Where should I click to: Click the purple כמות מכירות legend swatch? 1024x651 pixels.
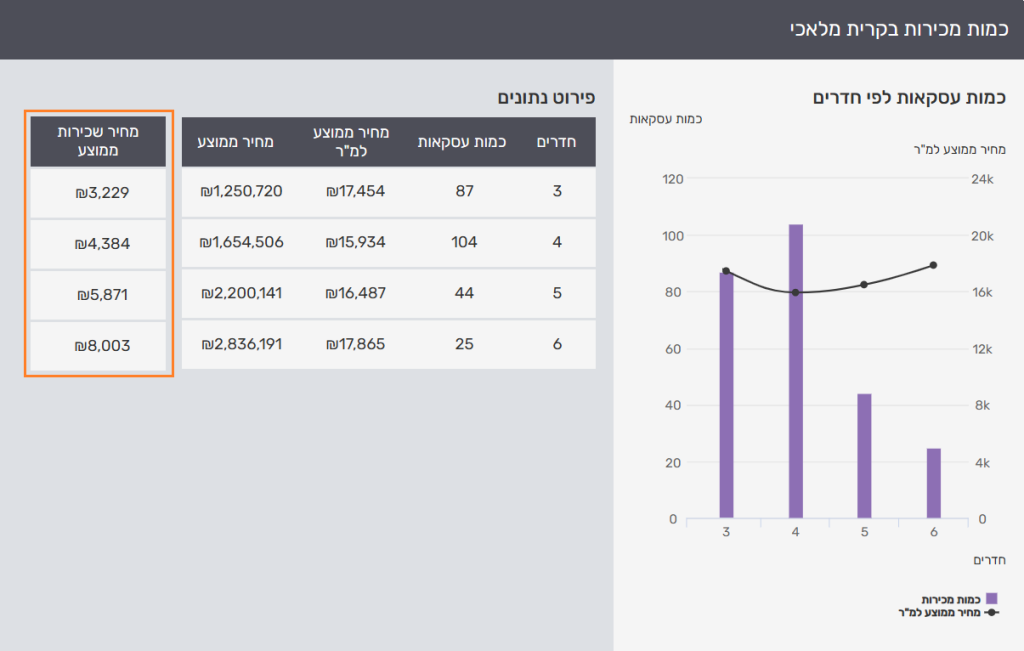pos(991,598)
